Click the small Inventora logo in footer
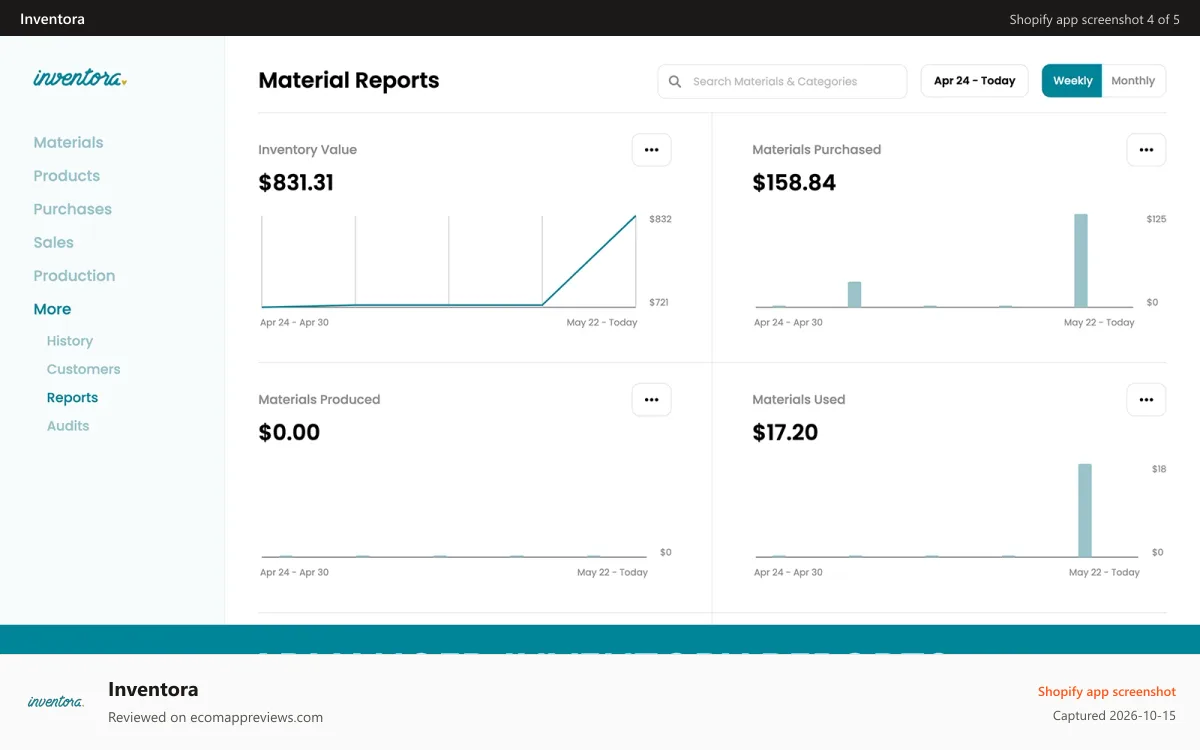 56,702
